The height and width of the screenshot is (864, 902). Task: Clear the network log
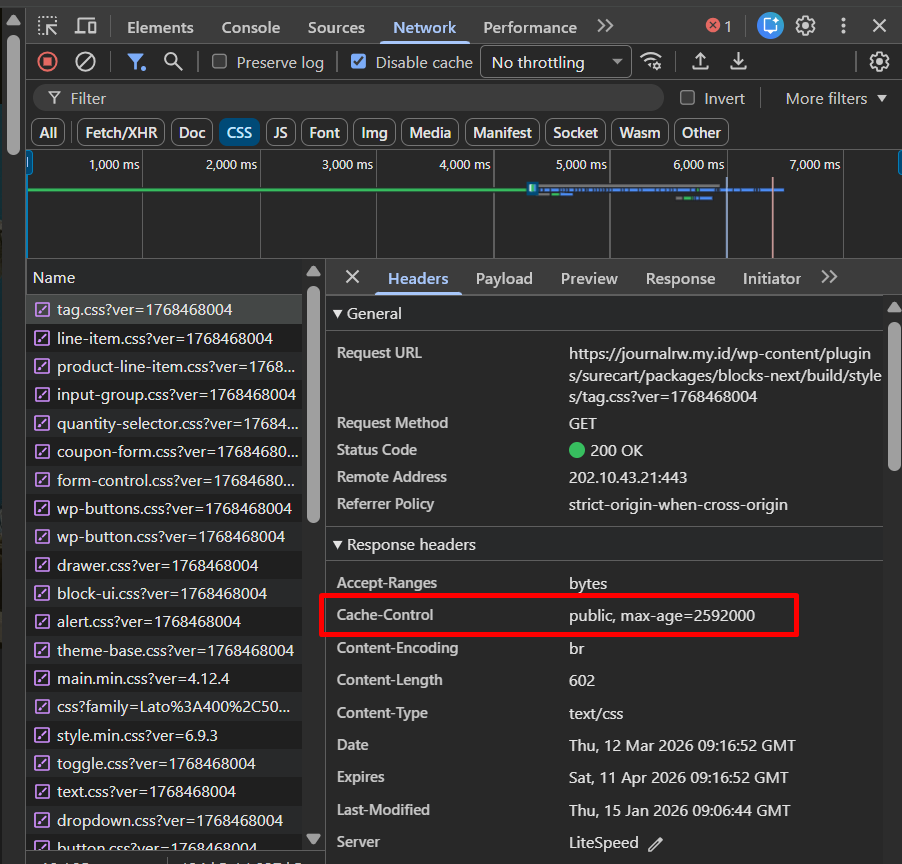85,62
